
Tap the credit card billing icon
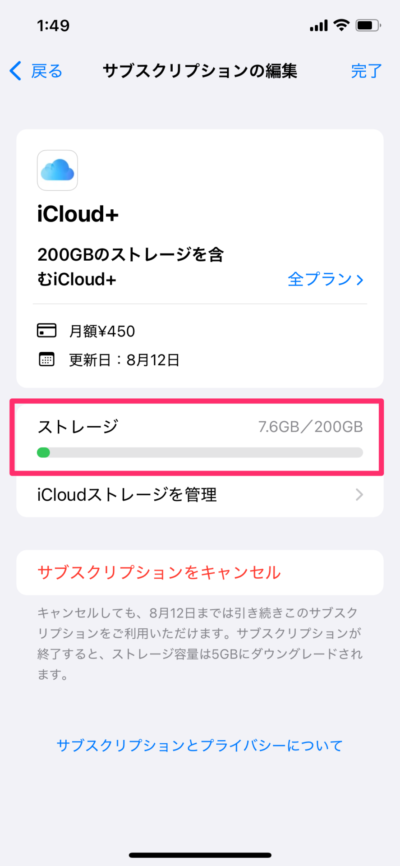coord(46,331)
